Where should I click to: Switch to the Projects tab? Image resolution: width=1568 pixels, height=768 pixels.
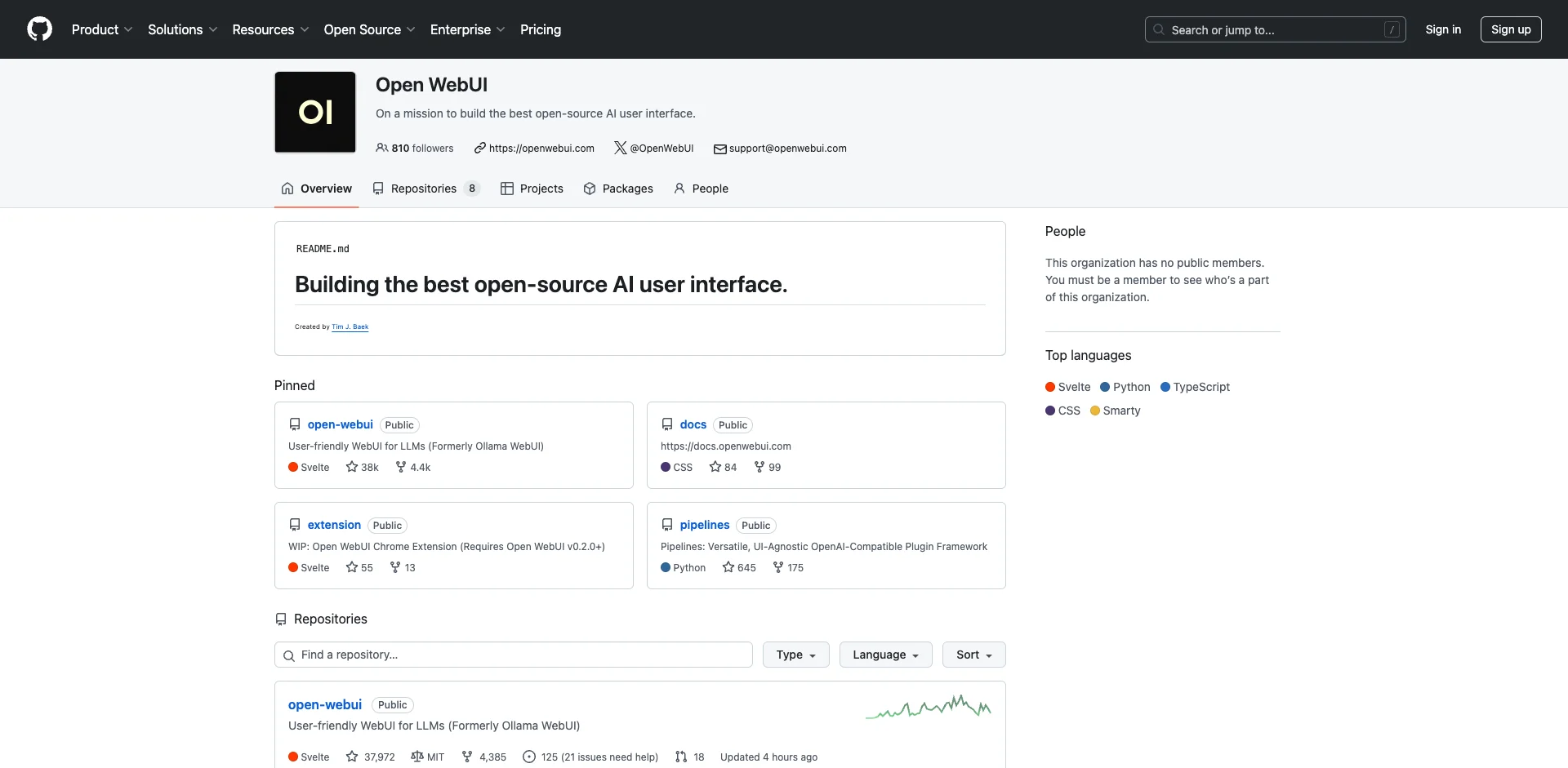tap(532, 189)
